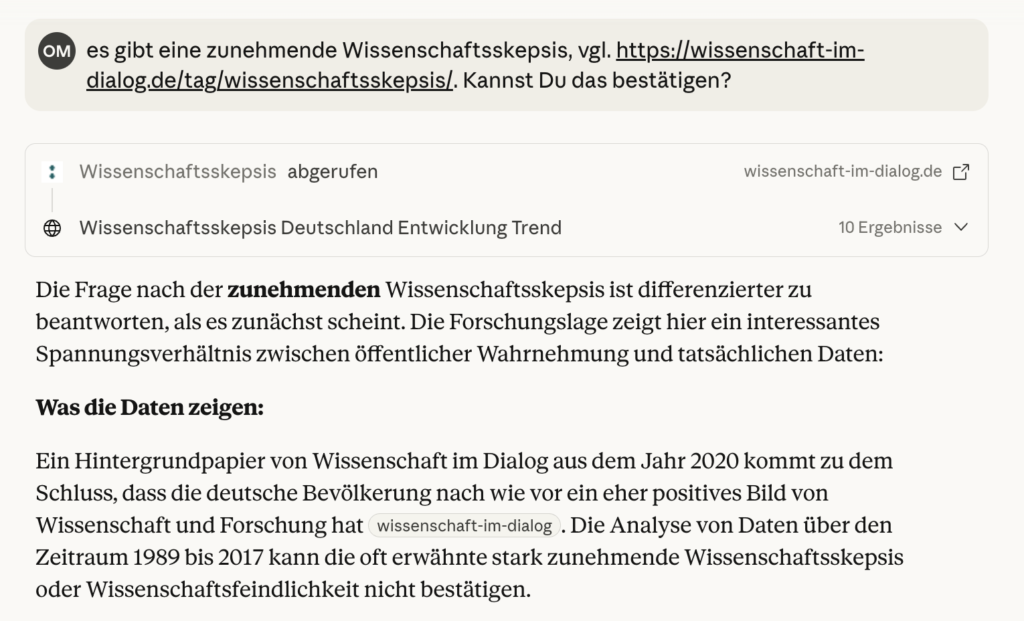Click the Wissenschaftsskepsis abgerufen fetch entry
The height and width of the screenshot is (621, 1024).
coord(228,171)
